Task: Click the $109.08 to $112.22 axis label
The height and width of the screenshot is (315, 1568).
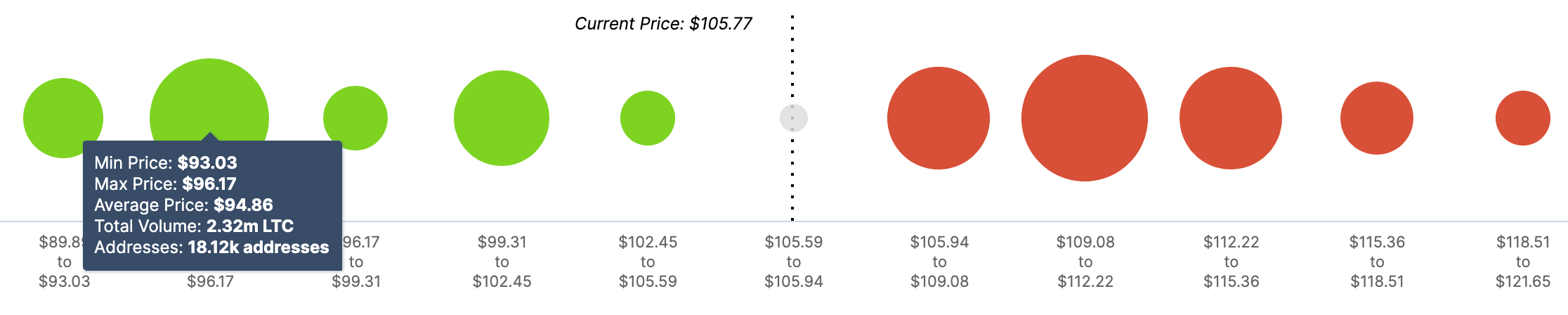Action: pyautogui.click(x=1085, y=262)
